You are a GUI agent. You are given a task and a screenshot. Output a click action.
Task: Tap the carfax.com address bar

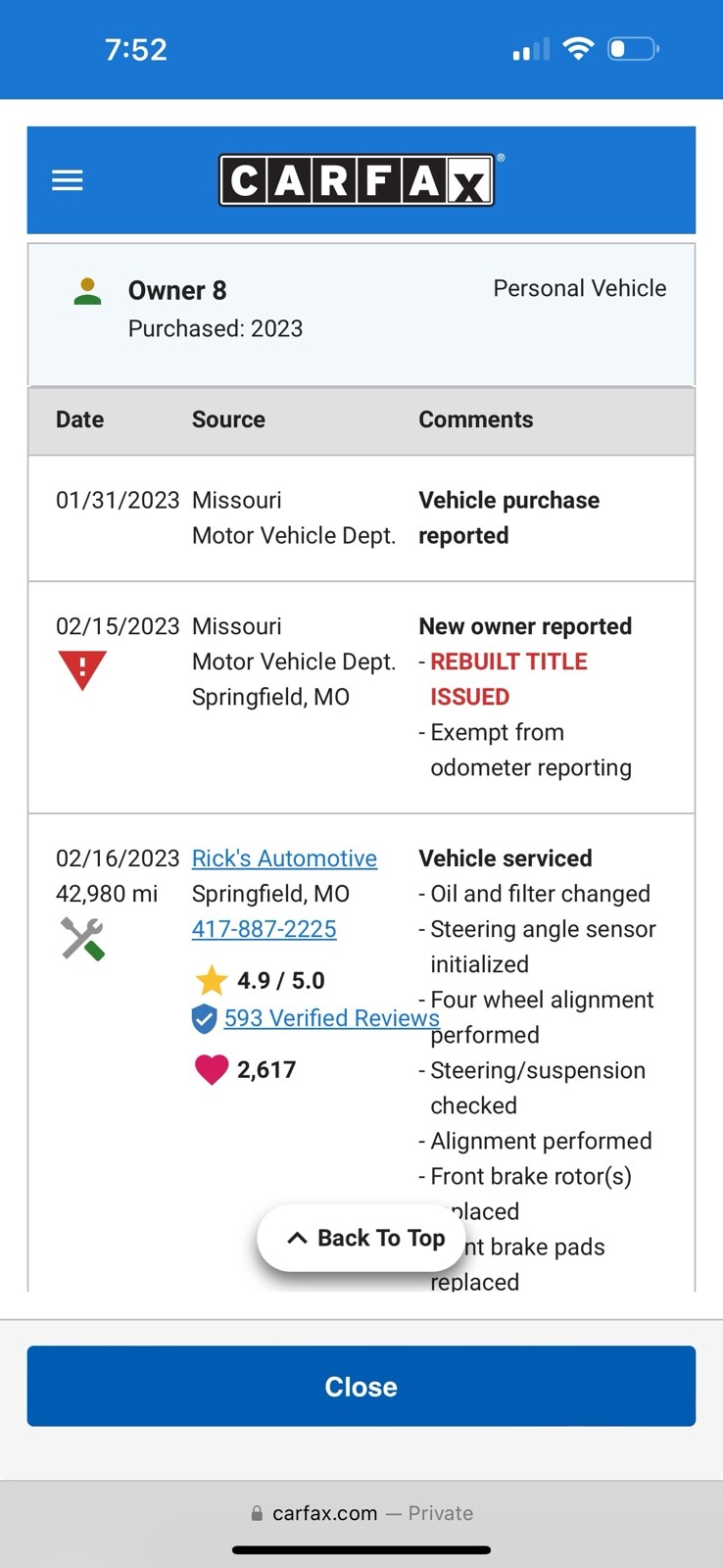[x=361, y=1513]
